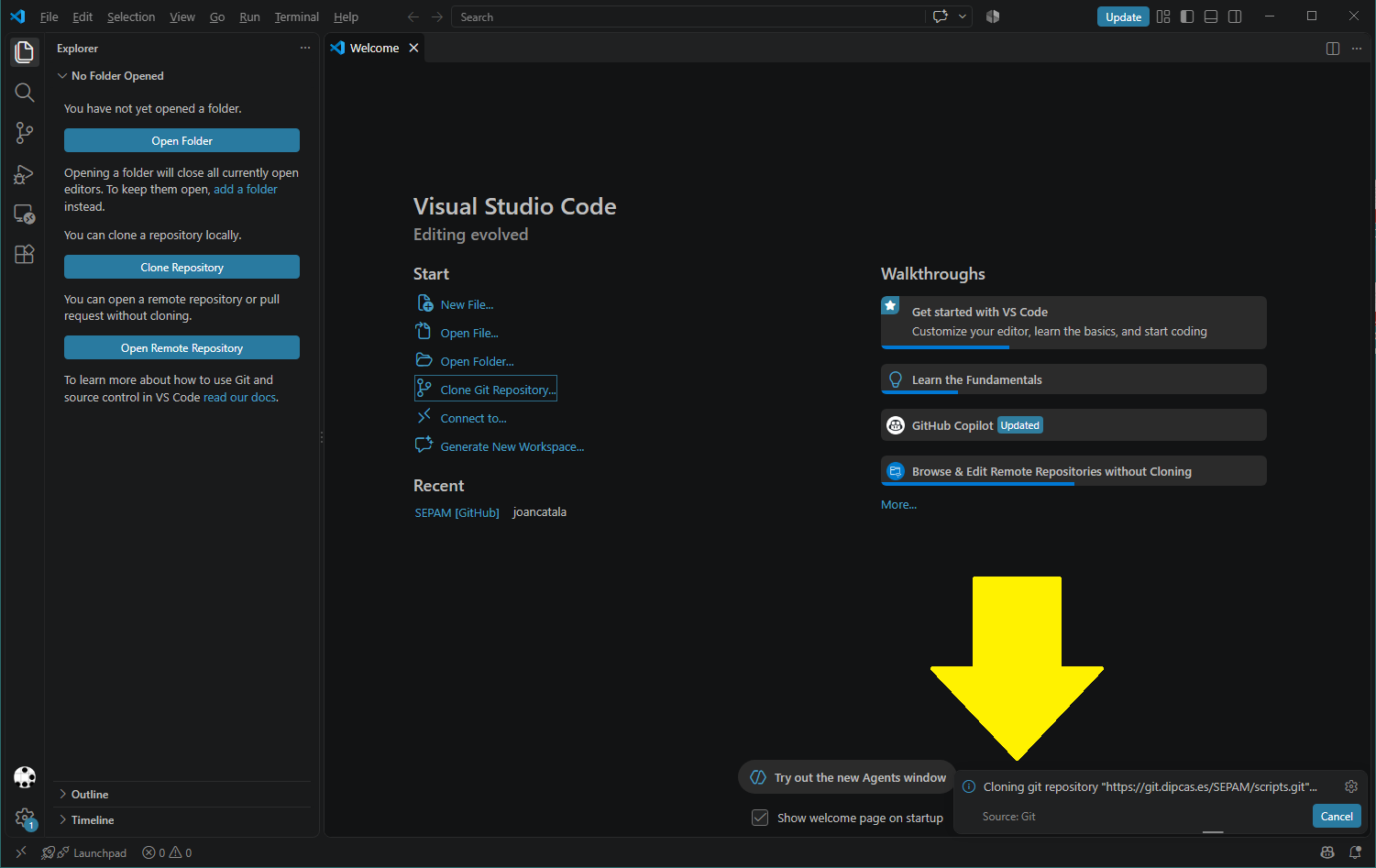
Task: Open the editor More Actions ellipsis menu
Action: tap(1357, 49)
